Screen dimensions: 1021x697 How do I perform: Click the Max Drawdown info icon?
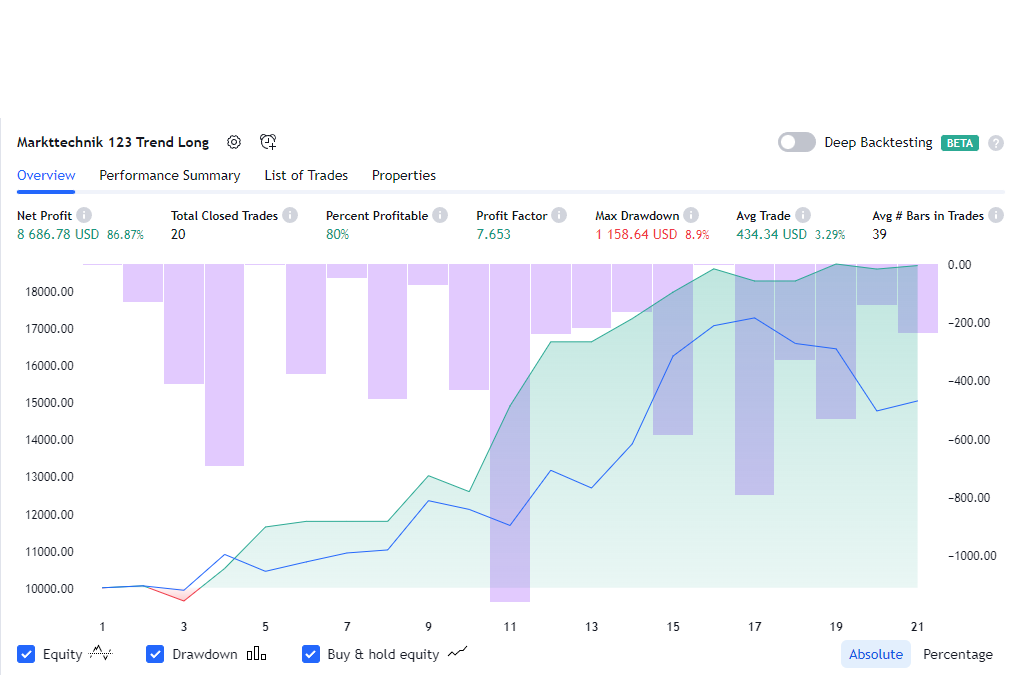pos(691,215)
